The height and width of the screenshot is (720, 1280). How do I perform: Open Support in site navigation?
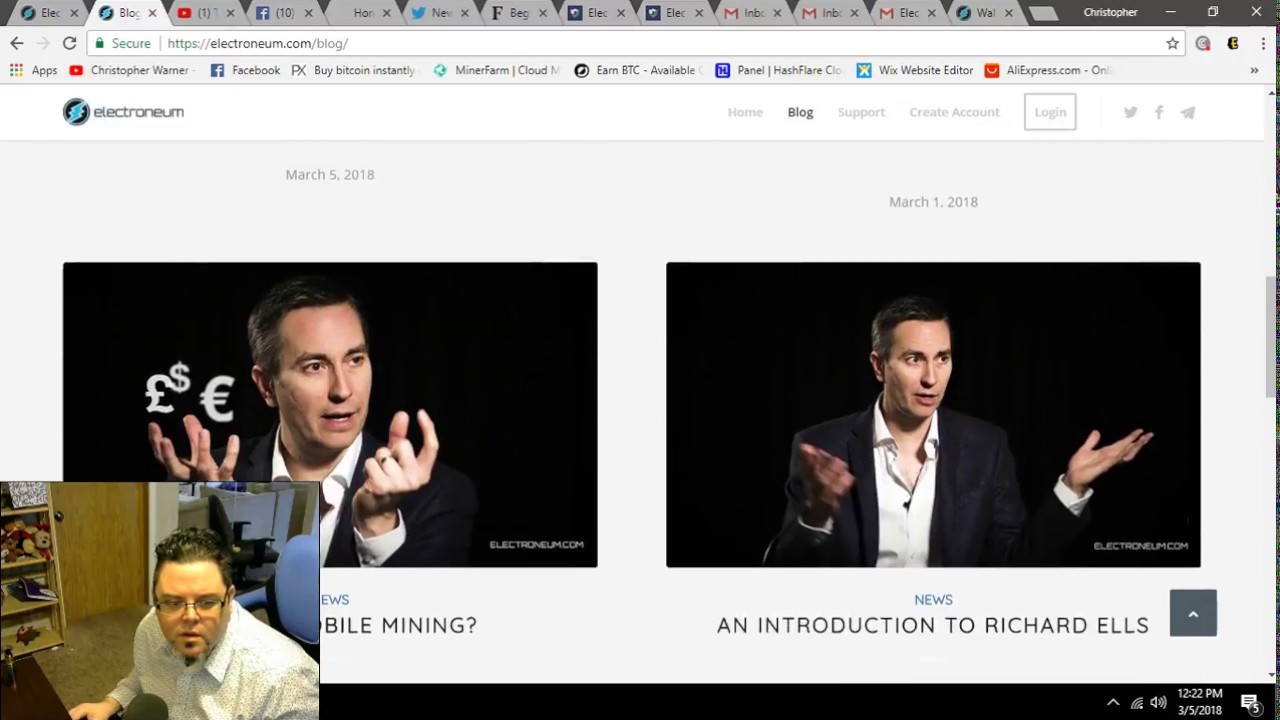coord(861,112)
